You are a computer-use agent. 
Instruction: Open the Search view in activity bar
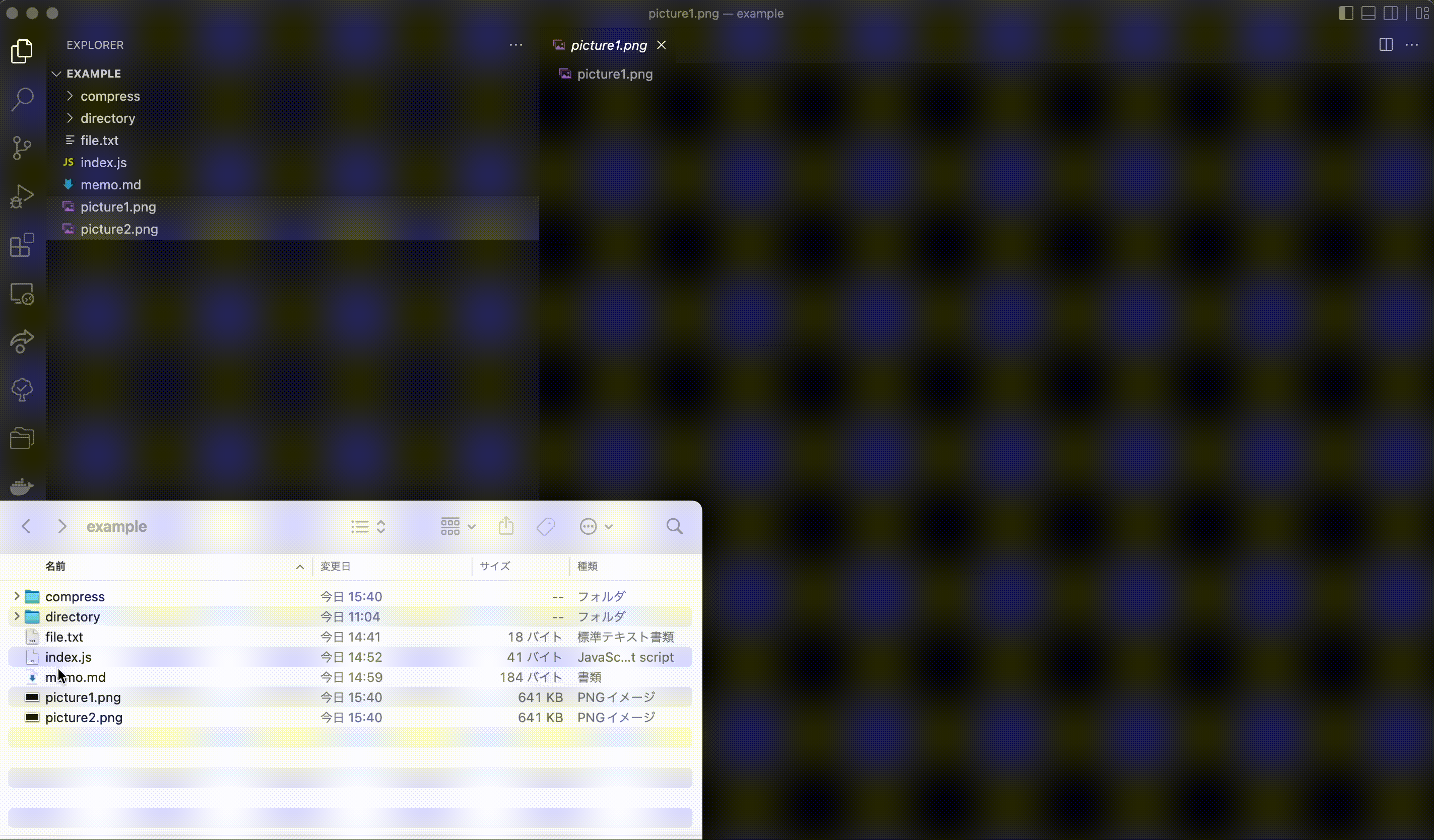tap(22, 100)
